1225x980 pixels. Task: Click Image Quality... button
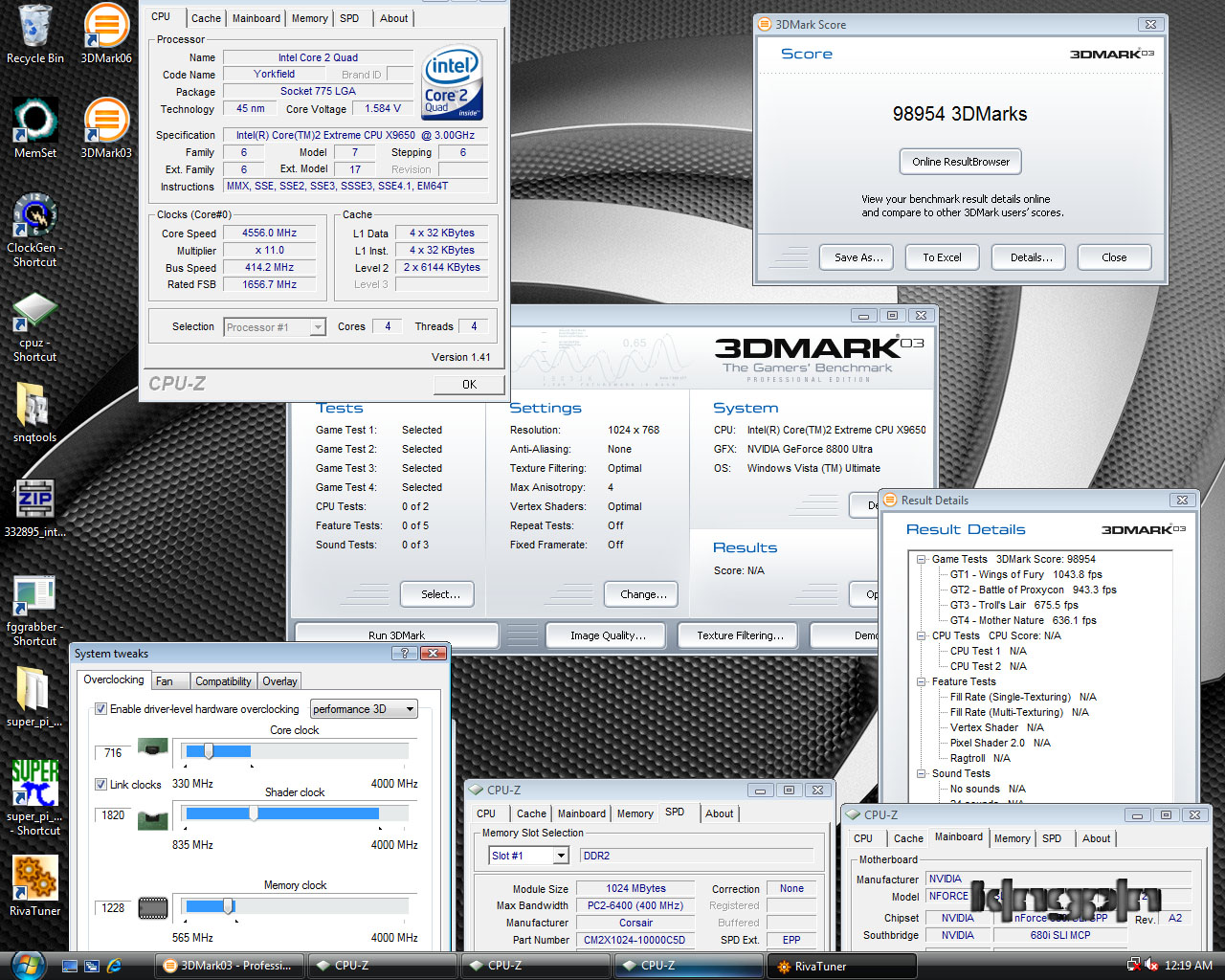(x=607, y=635)
